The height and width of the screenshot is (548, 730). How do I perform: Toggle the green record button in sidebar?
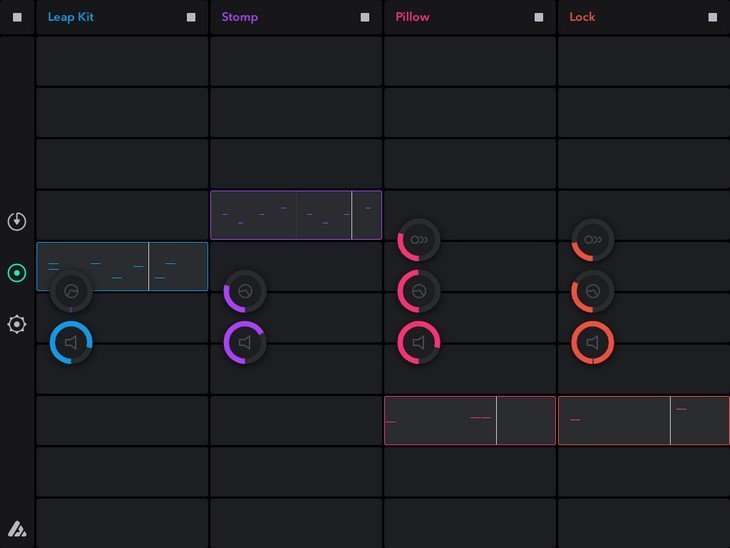(x=17, y=273)
